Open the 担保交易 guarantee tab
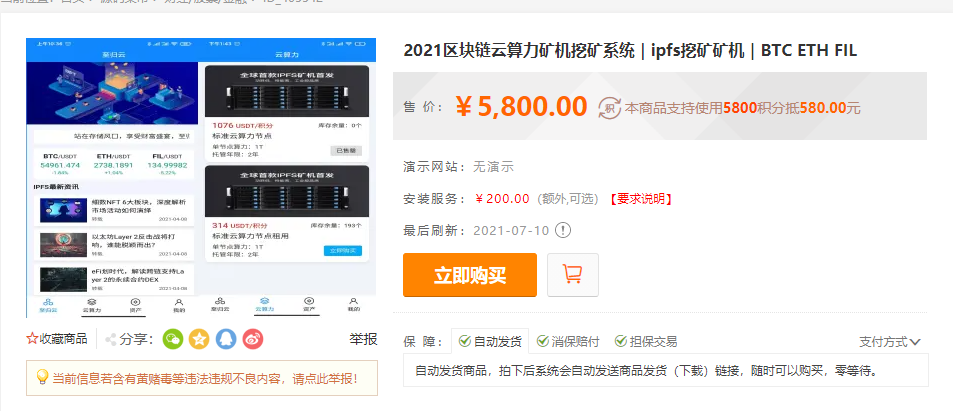The image size is (953, 411). click(646, 342)
